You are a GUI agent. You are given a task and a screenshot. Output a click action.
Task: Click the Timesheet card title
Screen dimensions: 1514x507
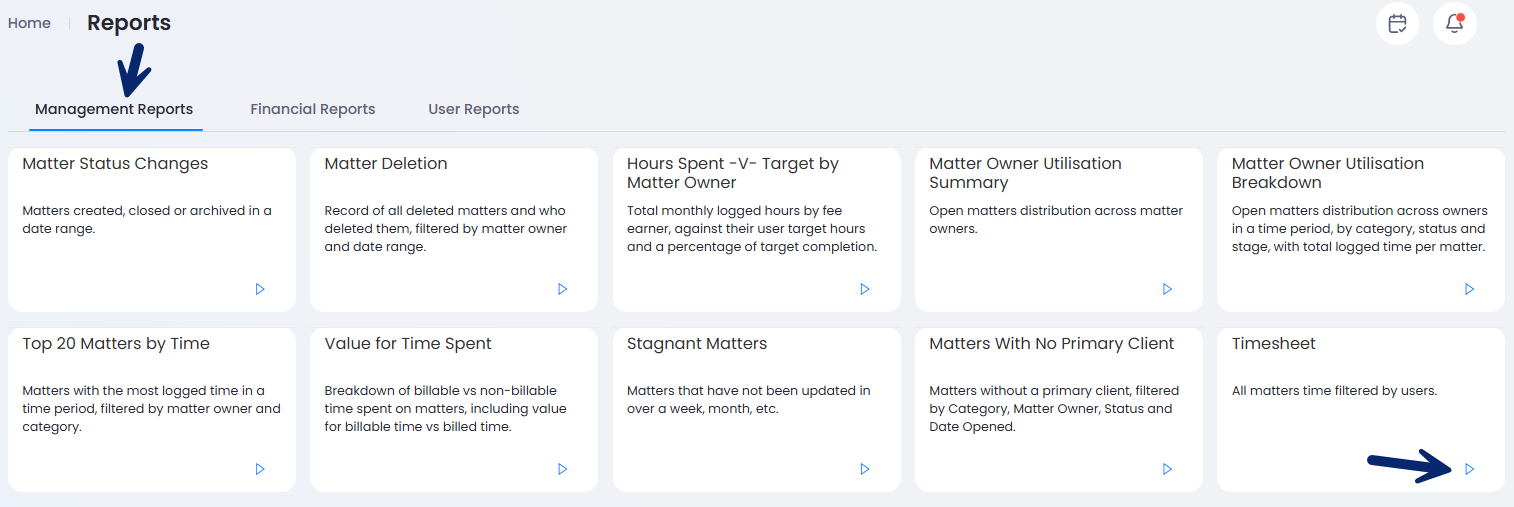(1274, 344)
